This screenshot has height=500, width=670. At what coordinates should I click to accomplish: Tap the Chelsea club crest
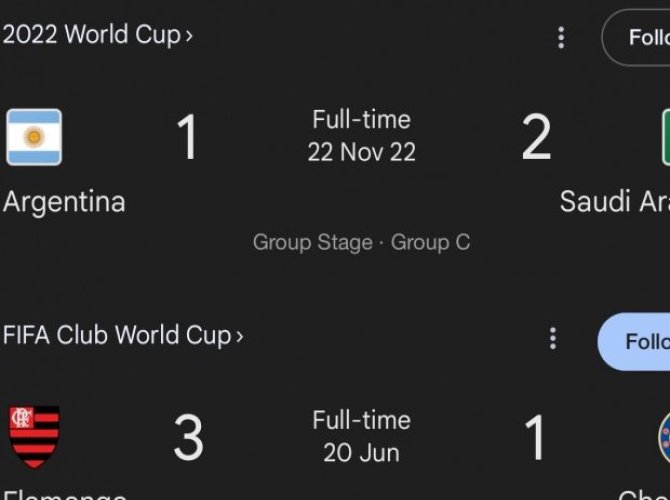664,437
